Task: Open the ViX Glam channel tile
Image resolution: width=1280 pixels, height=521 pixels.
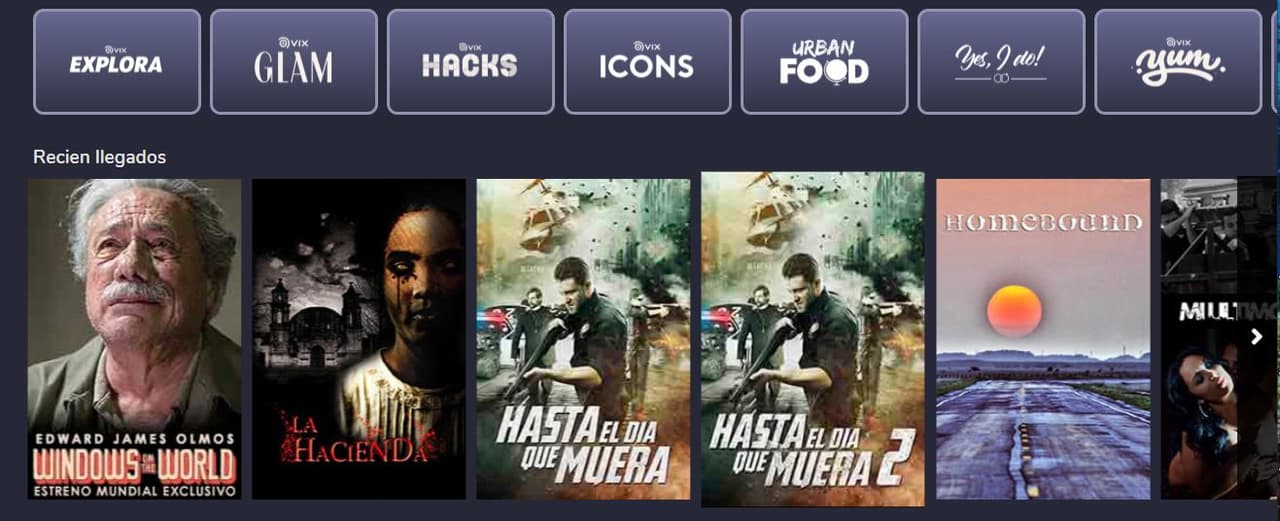Action: [294, 62]
